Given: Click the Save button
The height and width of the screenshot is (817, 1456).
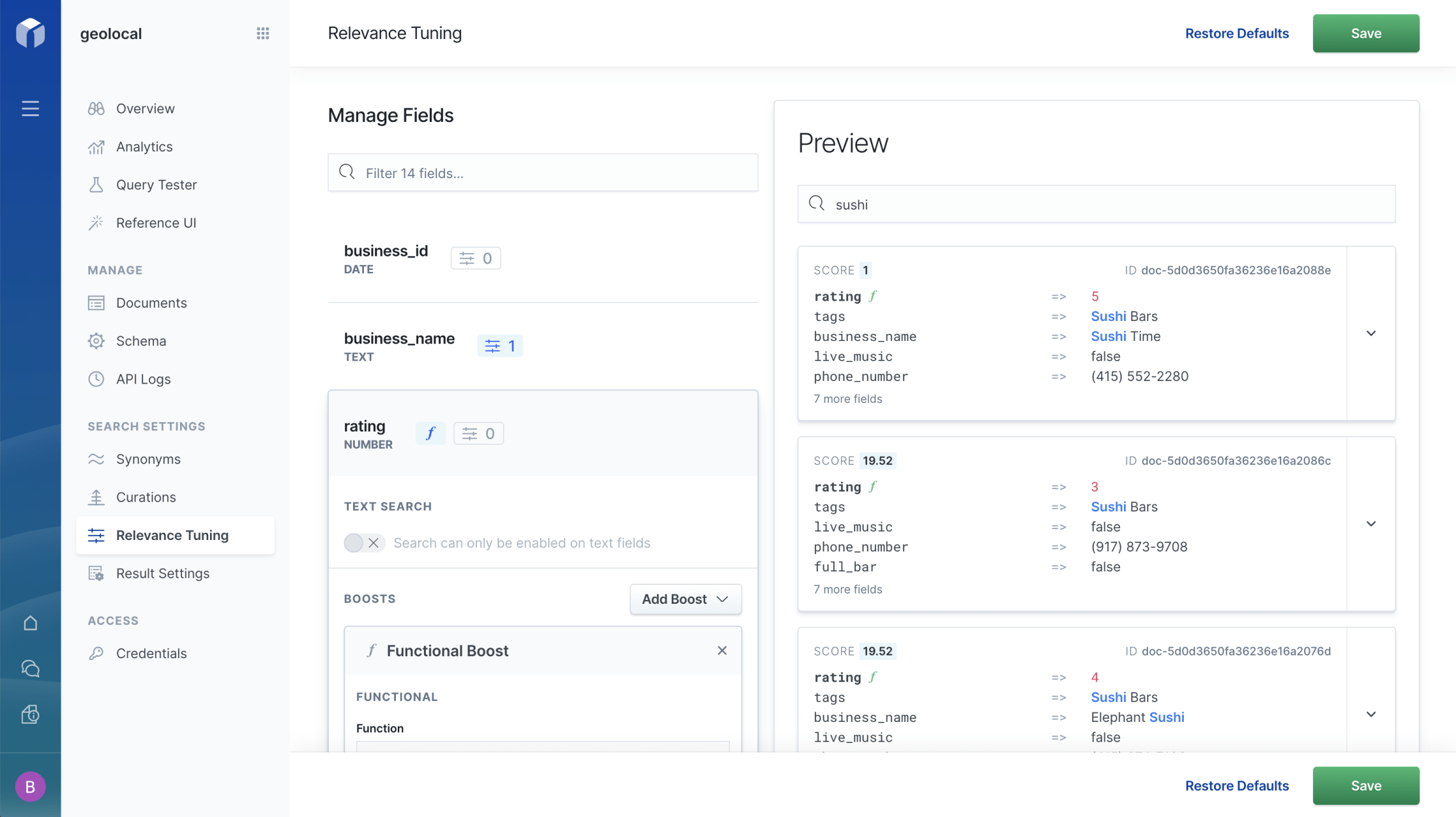Looking at the screenshot, I should coord(1366,32).
